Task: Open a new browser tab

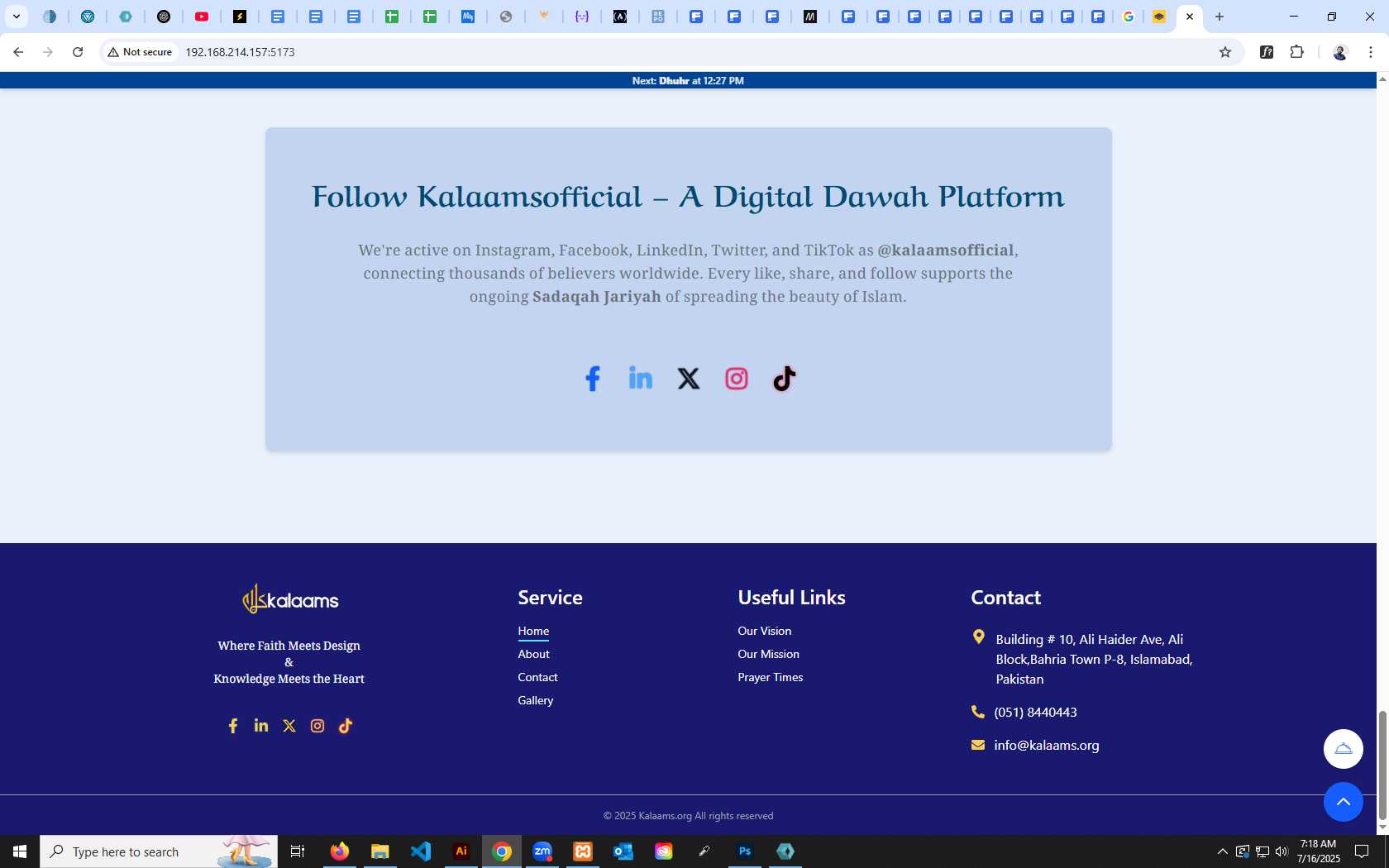Action: click(x=1220, y=17)
